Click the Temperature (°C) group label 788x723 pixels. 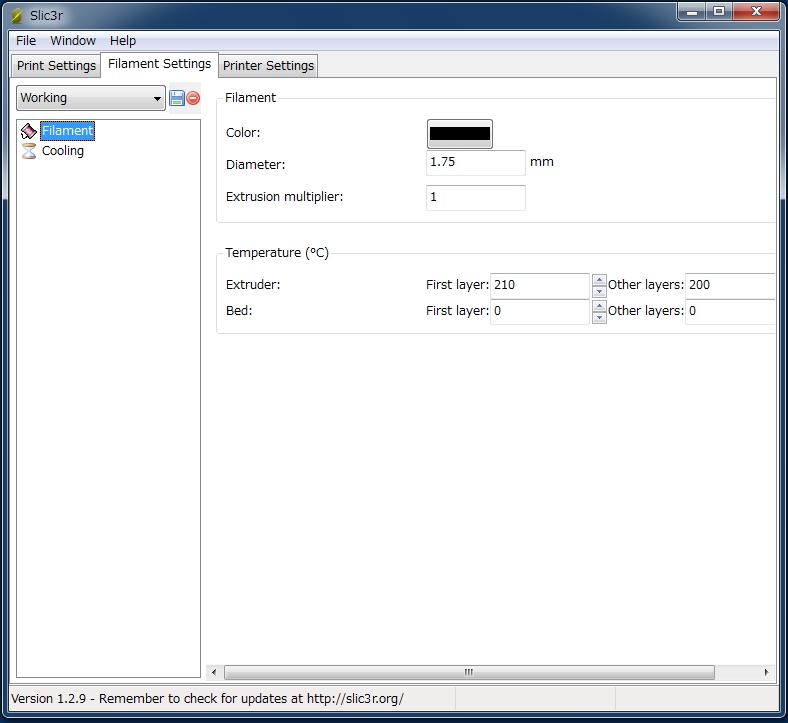tap(277, 253)
